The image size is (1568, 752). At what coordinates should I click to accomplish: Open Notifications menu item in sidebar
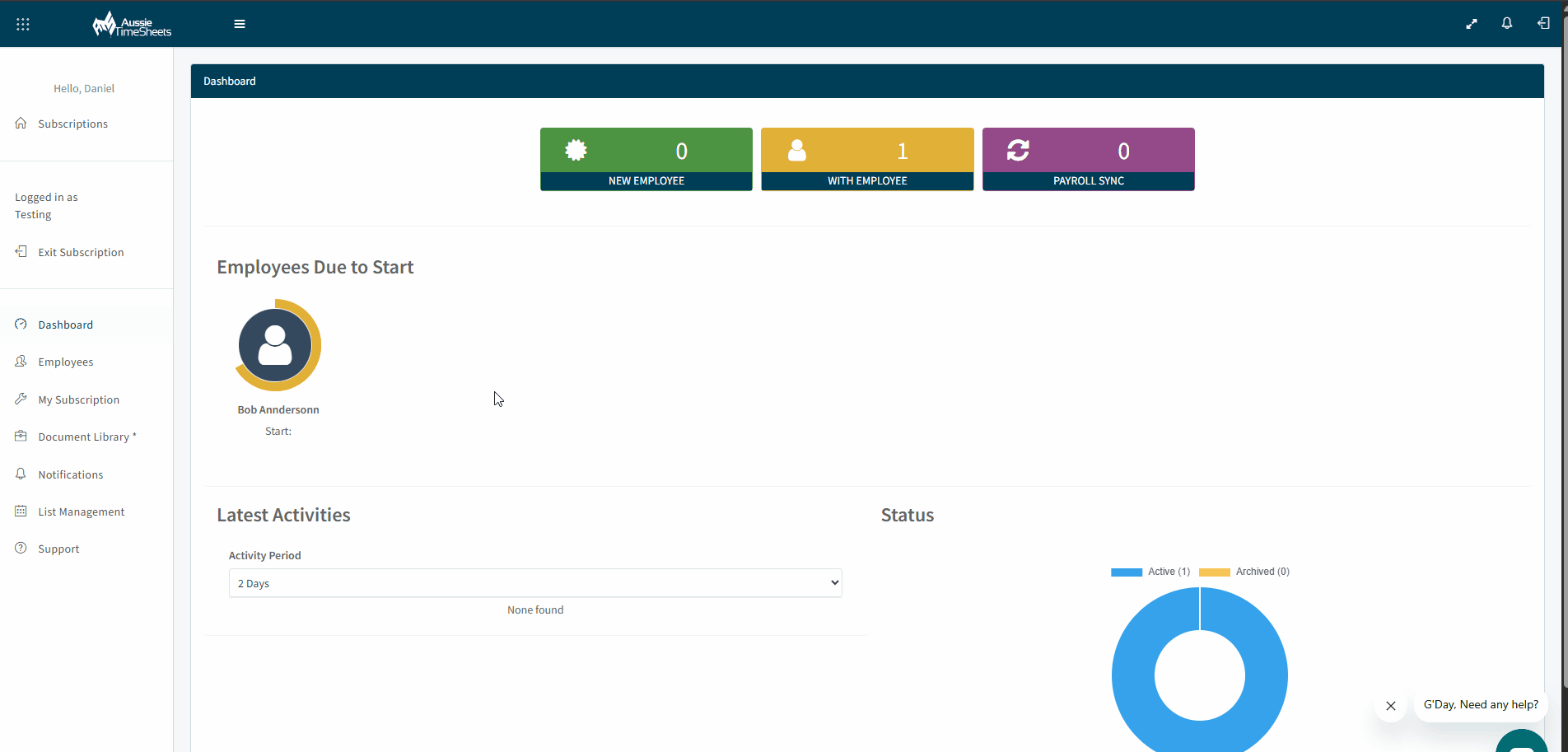71,474
